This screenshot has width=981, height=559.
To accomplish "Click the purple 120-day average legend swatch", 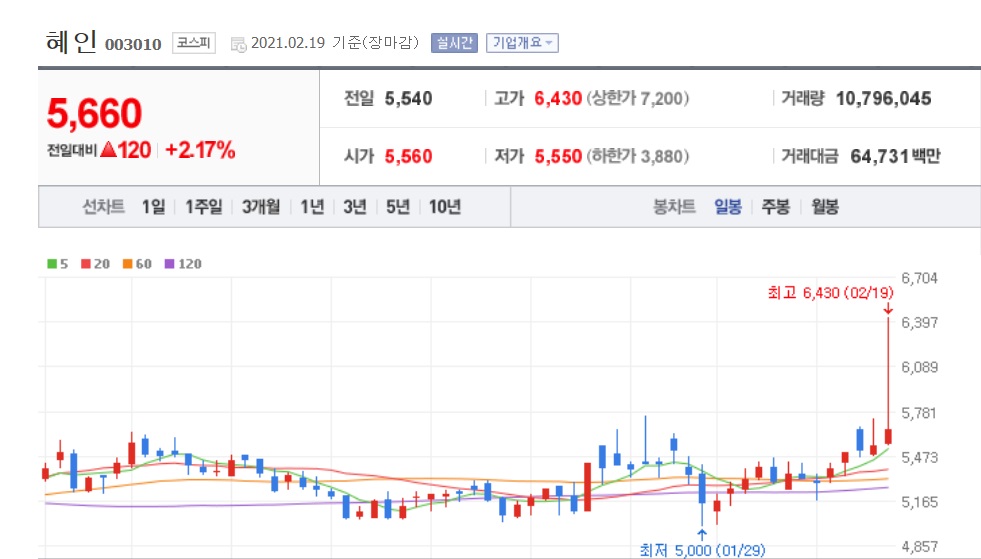I will pyautogui.click(x=170, y=264).
